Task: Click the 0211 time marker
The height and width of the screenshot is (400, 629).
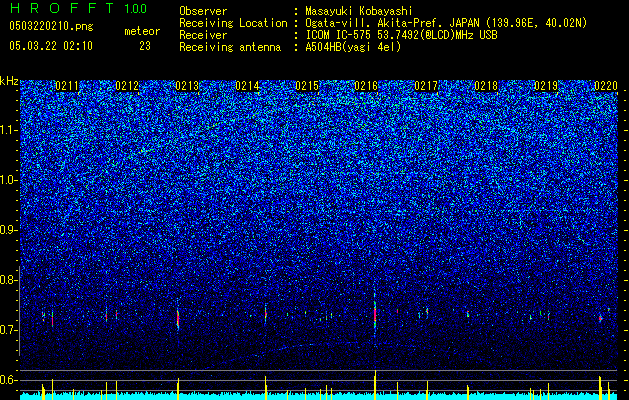Action: click(x=67, y=86)
